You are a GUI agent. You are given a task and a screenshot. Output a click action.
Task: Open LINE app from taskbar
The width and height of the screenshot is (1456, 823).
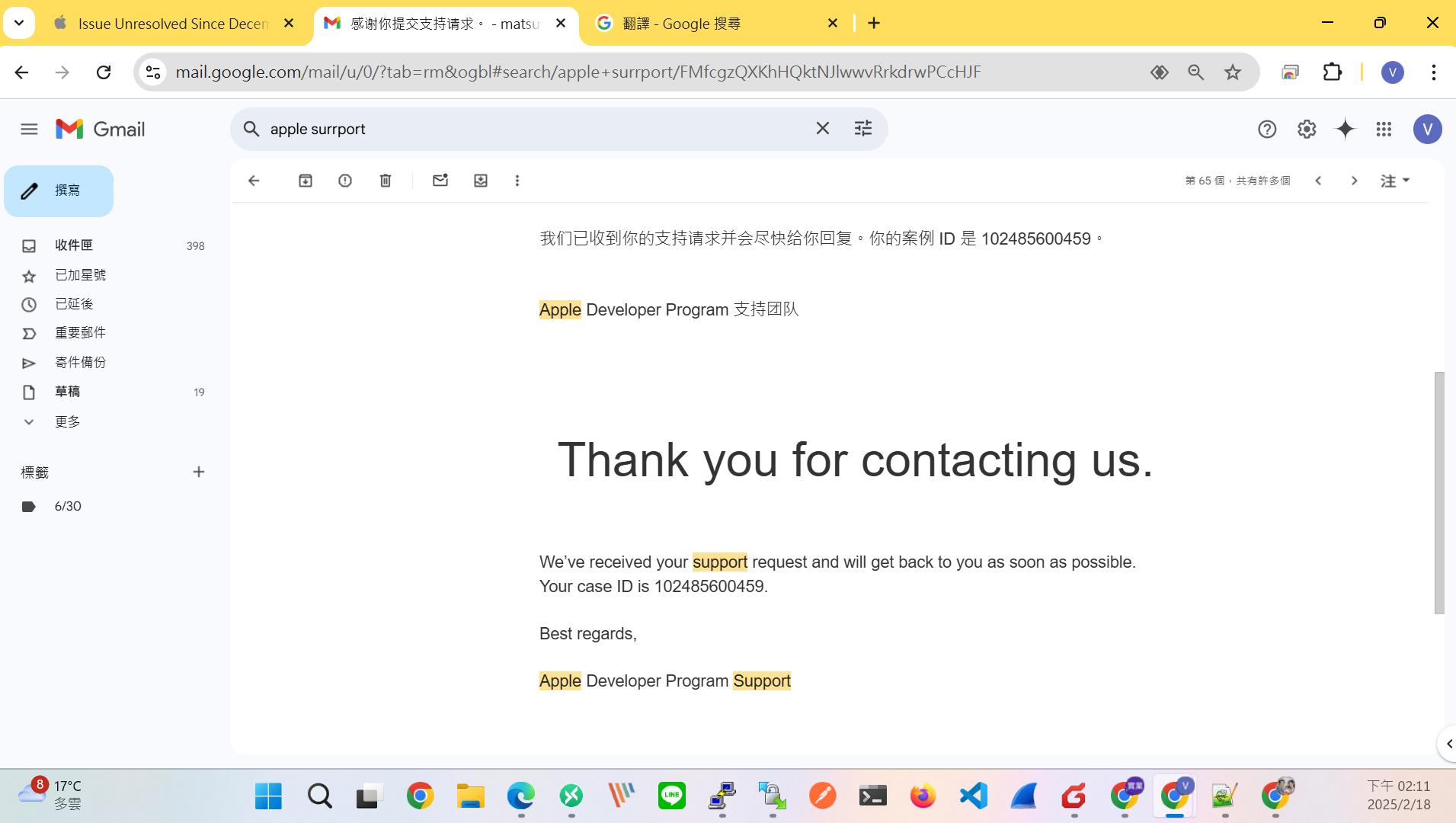(671, 796)
